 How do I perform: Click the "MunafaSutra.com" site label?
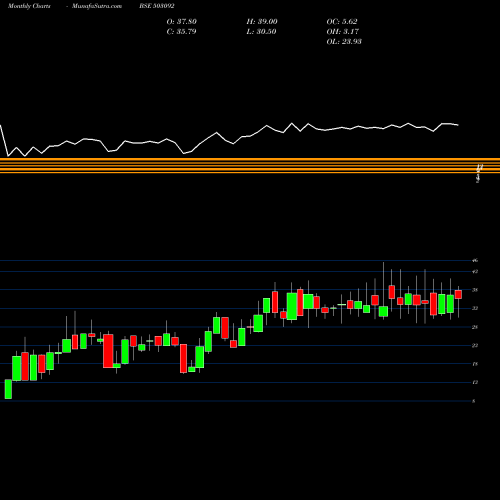[x=97, y=6]
